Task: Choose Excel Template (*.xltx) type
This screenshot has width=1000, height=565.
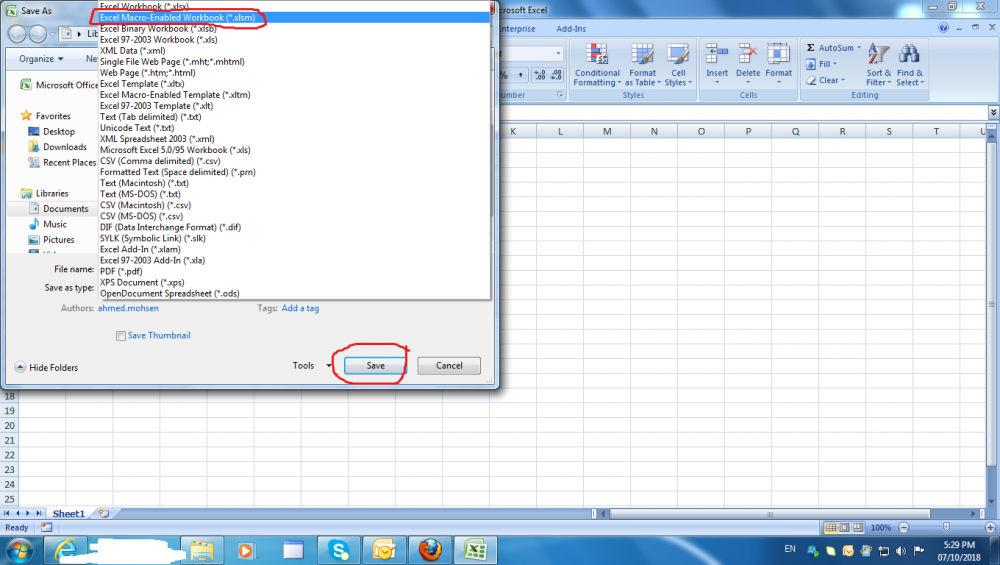Action: pyautogui.click(x=295, y=84)
